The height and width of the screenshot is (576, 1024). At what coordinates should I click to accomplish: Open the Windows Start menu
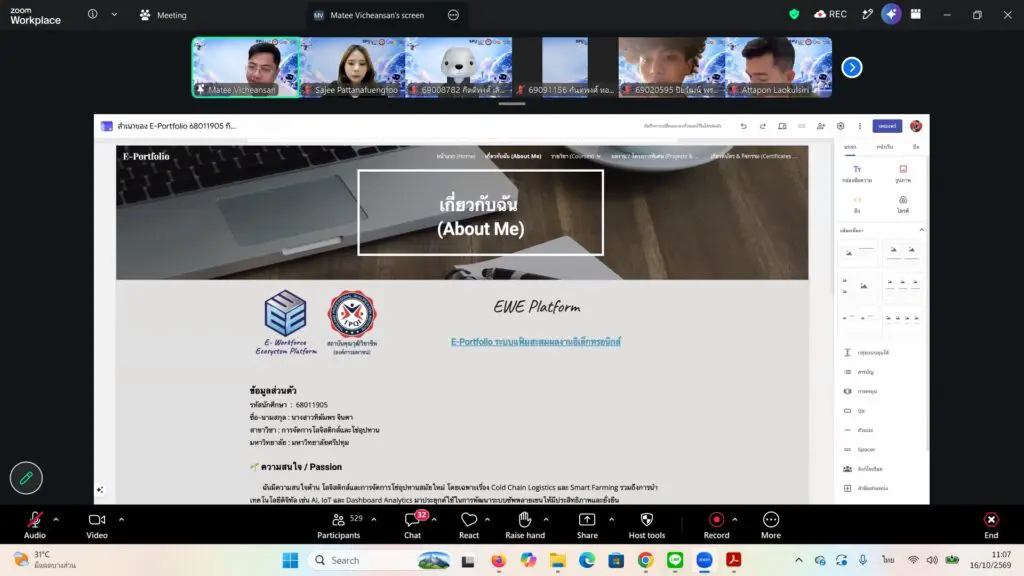pos(290,560)
